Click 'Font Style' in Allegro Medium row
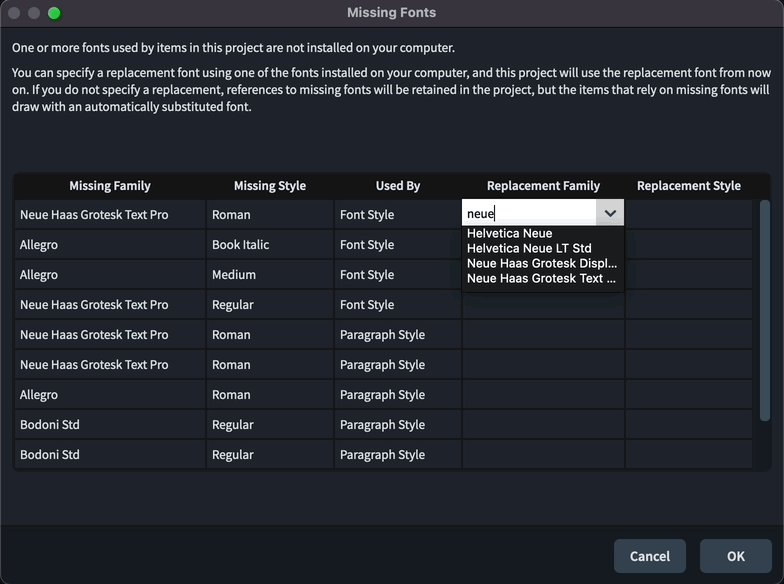784x584 pixels. click(x=398, y=274)
